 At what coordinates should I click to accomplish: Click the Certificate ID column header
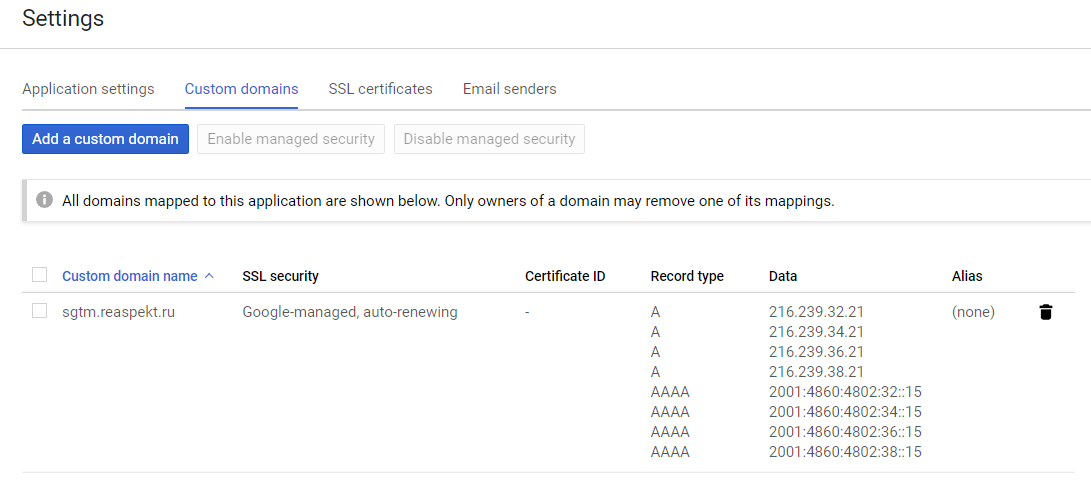point(565,276)
